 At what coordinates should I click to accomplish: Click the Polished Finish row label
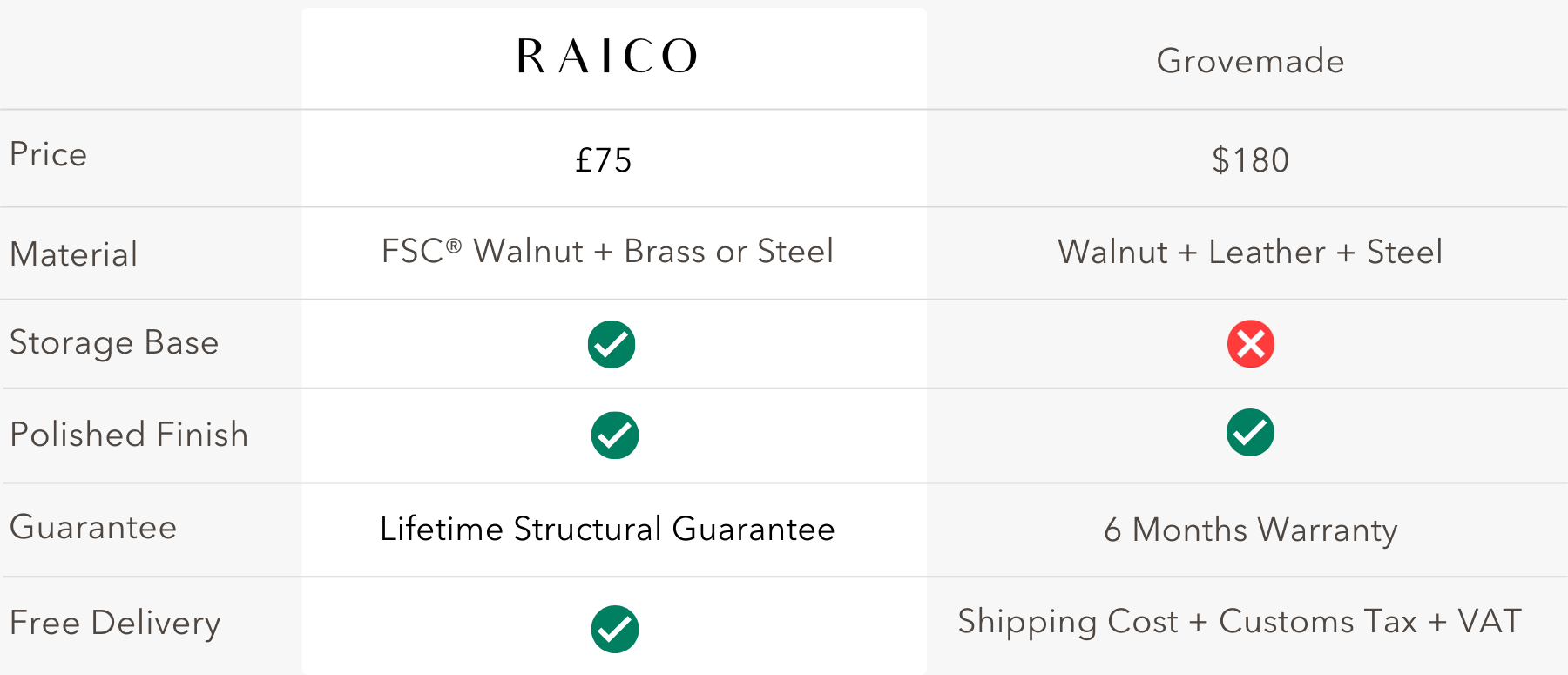pos(129,435)
